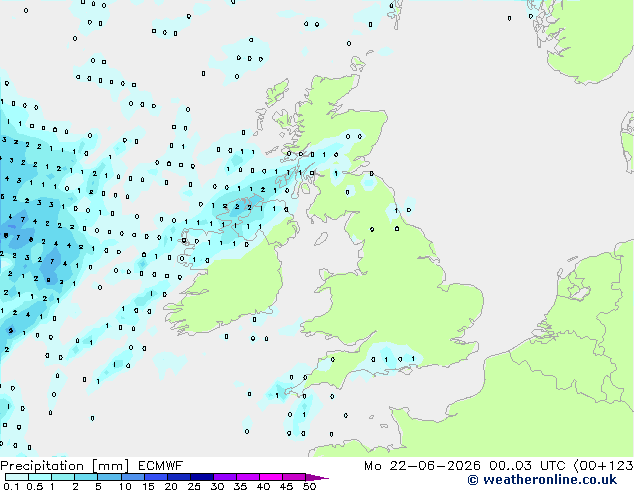The width and height of the screenshot is (634, 490).
Task: Open the weatheronline.co.uk link
Action: click(542, 480)
